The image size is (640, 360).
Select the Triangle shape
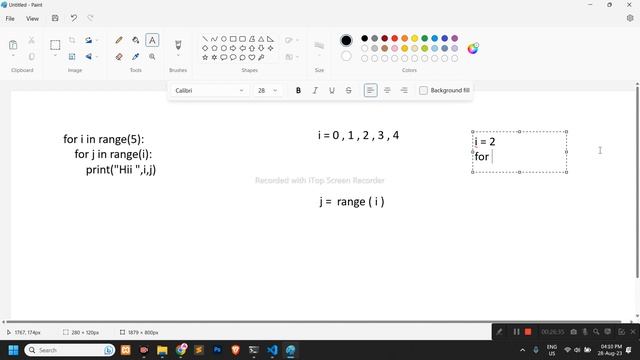coord(261,39)
